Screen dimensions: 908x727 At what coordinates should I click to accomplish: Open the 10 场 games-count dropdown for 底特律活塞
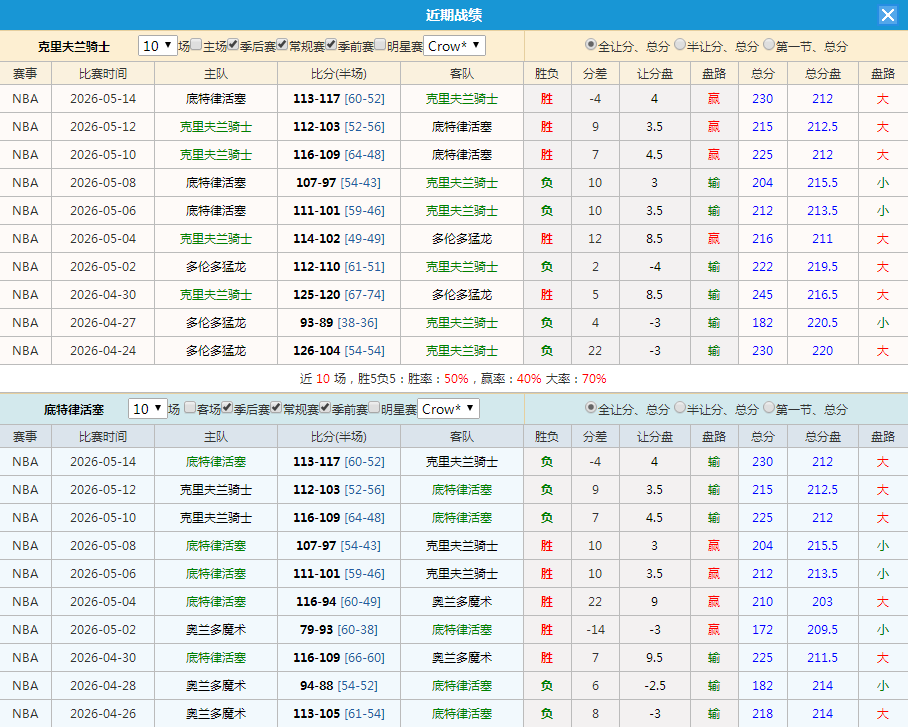point(148,409)
